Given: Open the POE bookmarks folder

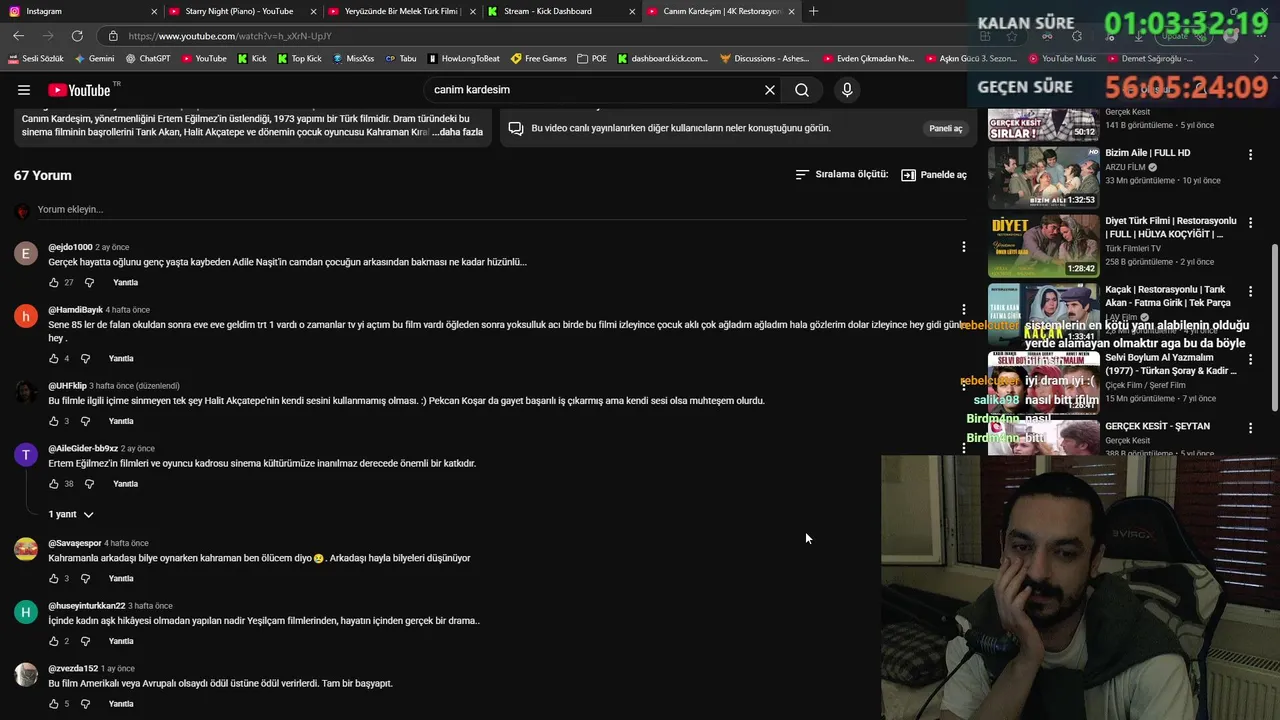Looking at the screenshot, I should pos(592,59).
